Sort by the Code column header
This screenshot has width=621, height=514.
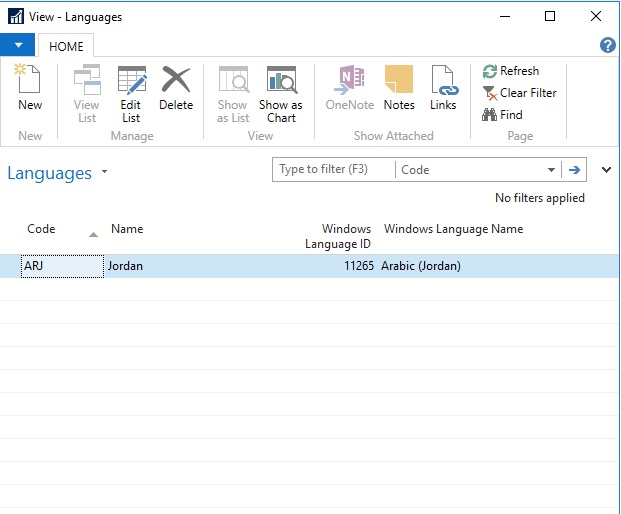pyautogui.click(x=41, y=229)
